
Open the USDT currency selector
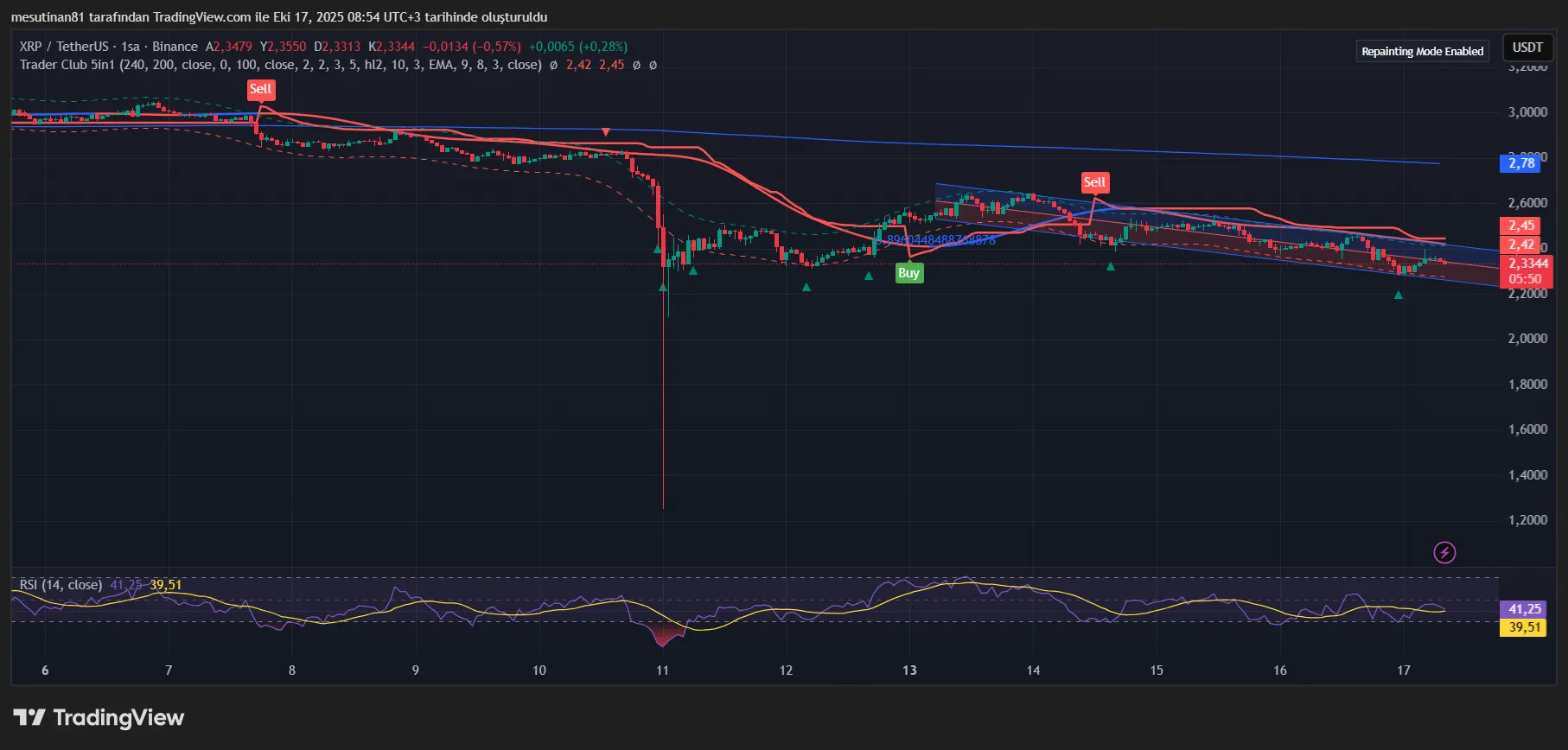point(1527,48)
